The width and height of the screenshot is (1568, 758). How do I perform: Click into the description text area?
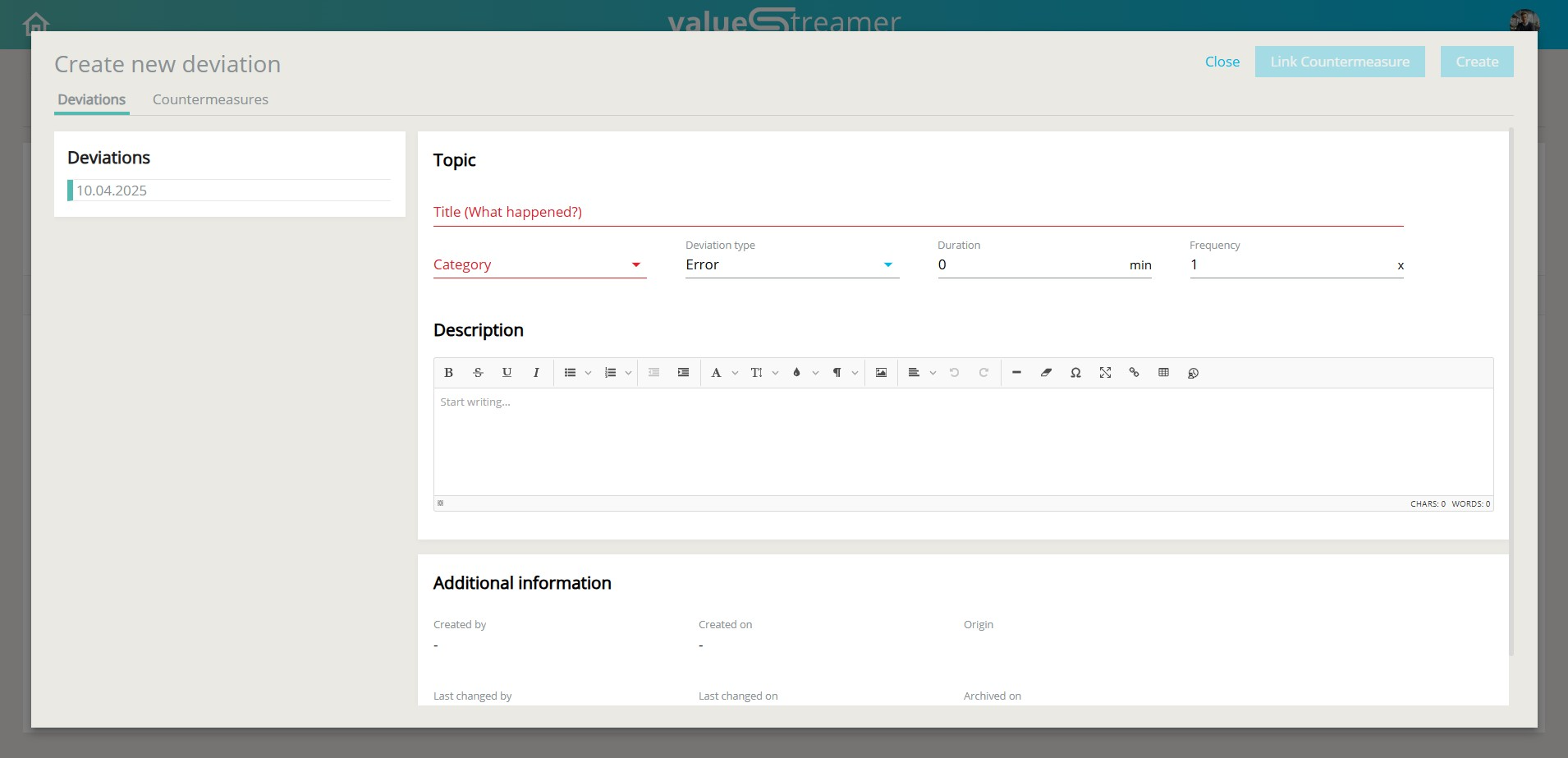click(x=963, y=442)
